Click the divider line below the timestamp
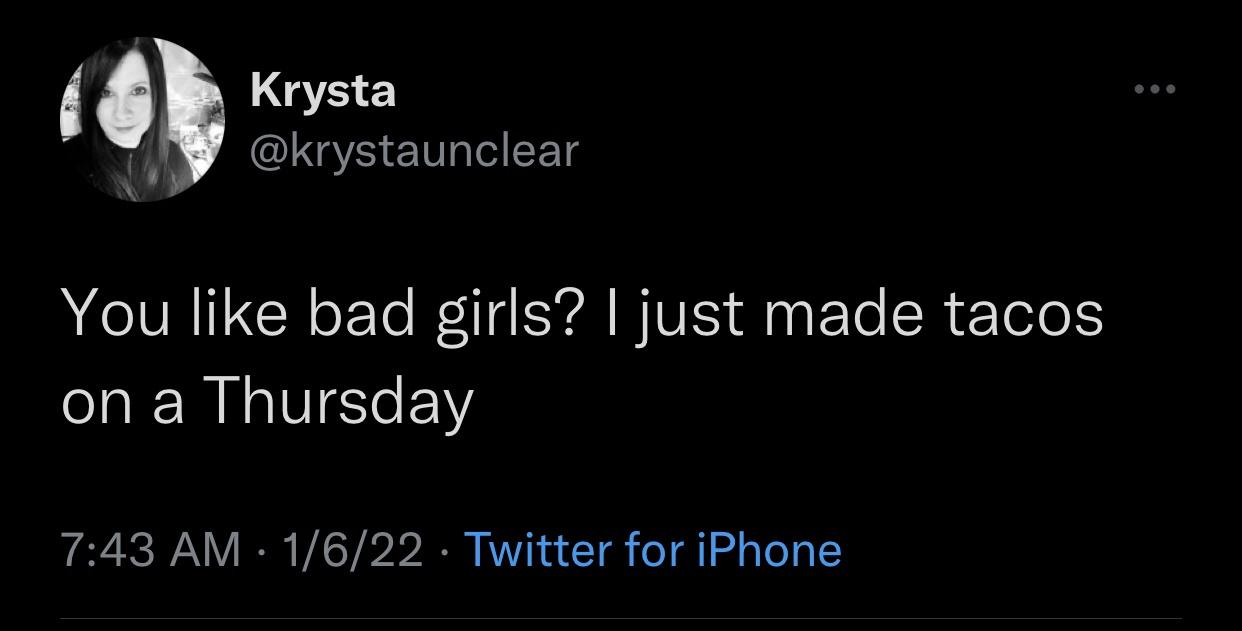 coord(621,619)
